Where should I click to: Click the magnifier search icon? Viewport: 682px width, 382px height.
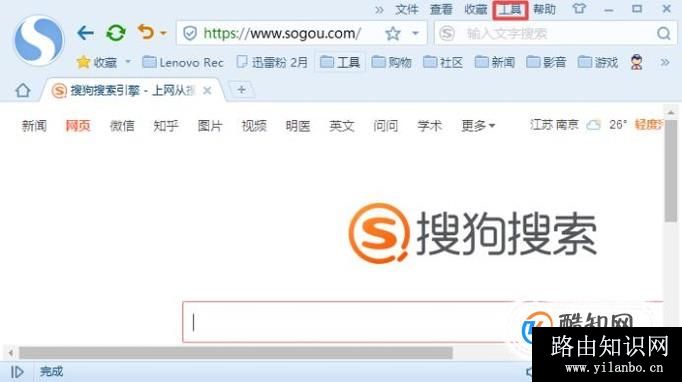(x=664, y=34)
